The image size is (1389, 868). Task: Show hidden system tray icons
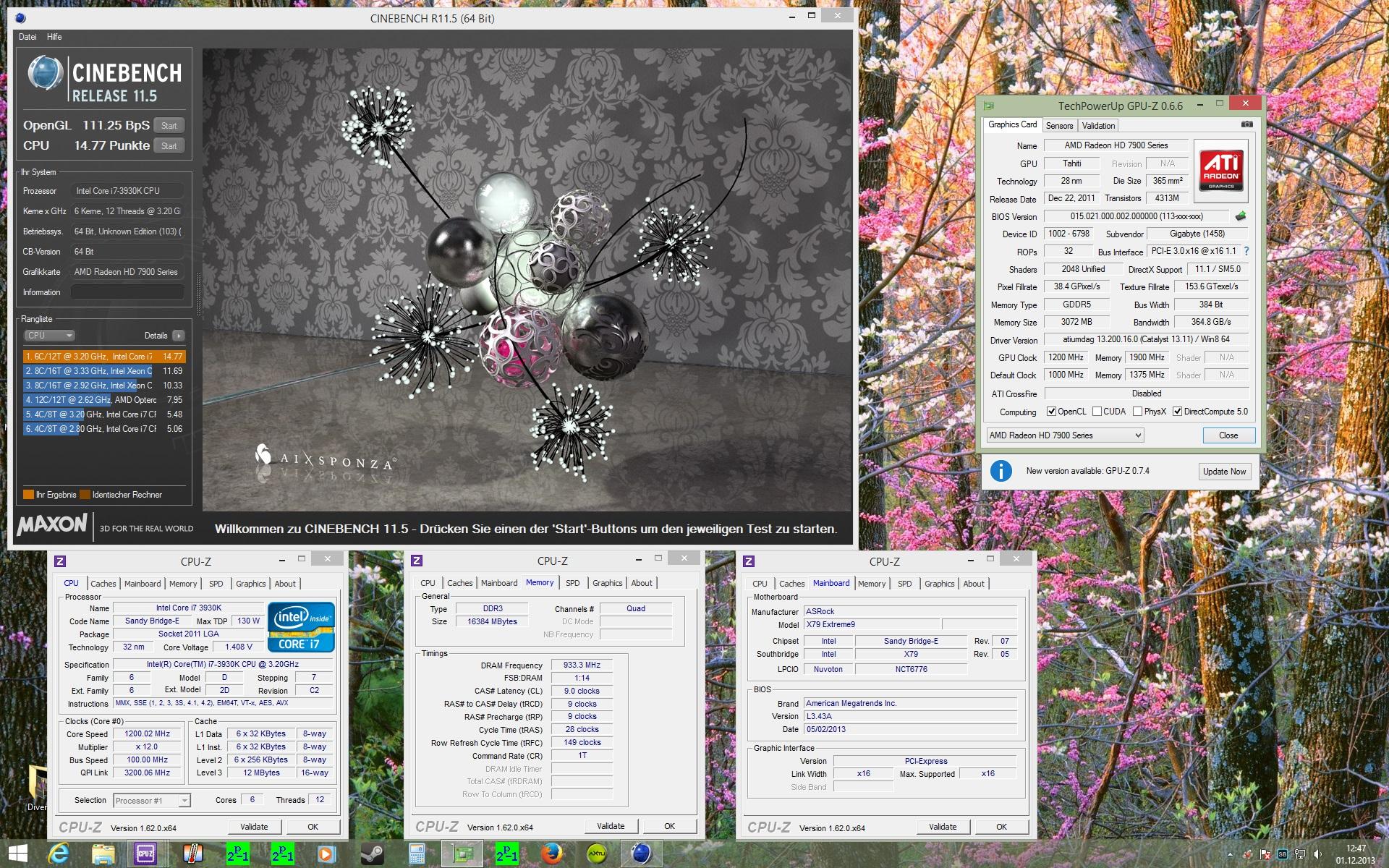pyautogui.click(x=1230, y=854)
